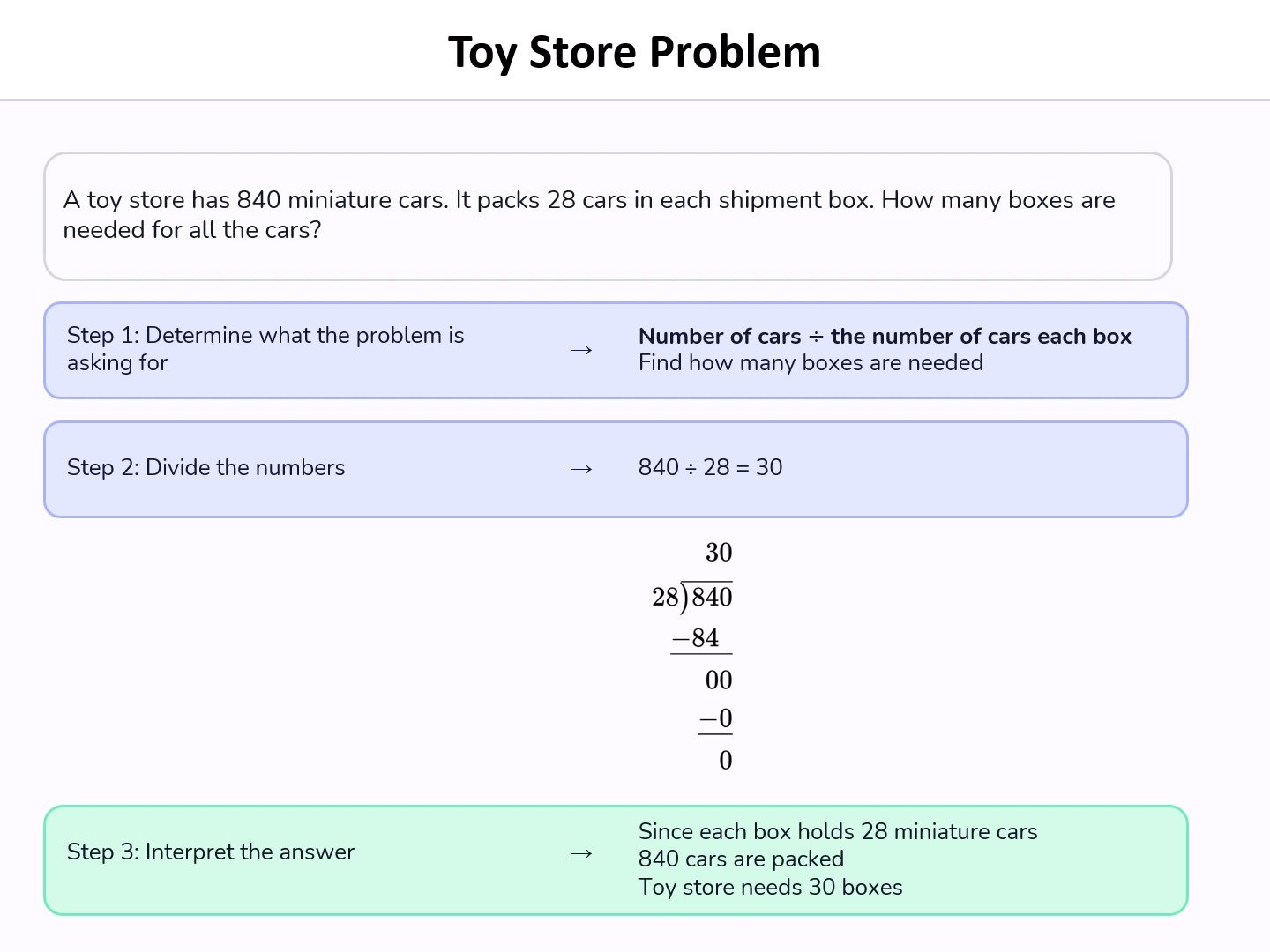Click the −0 subtraction row
This screenshot has height=952, width=1270.
(x=716, y=718)
